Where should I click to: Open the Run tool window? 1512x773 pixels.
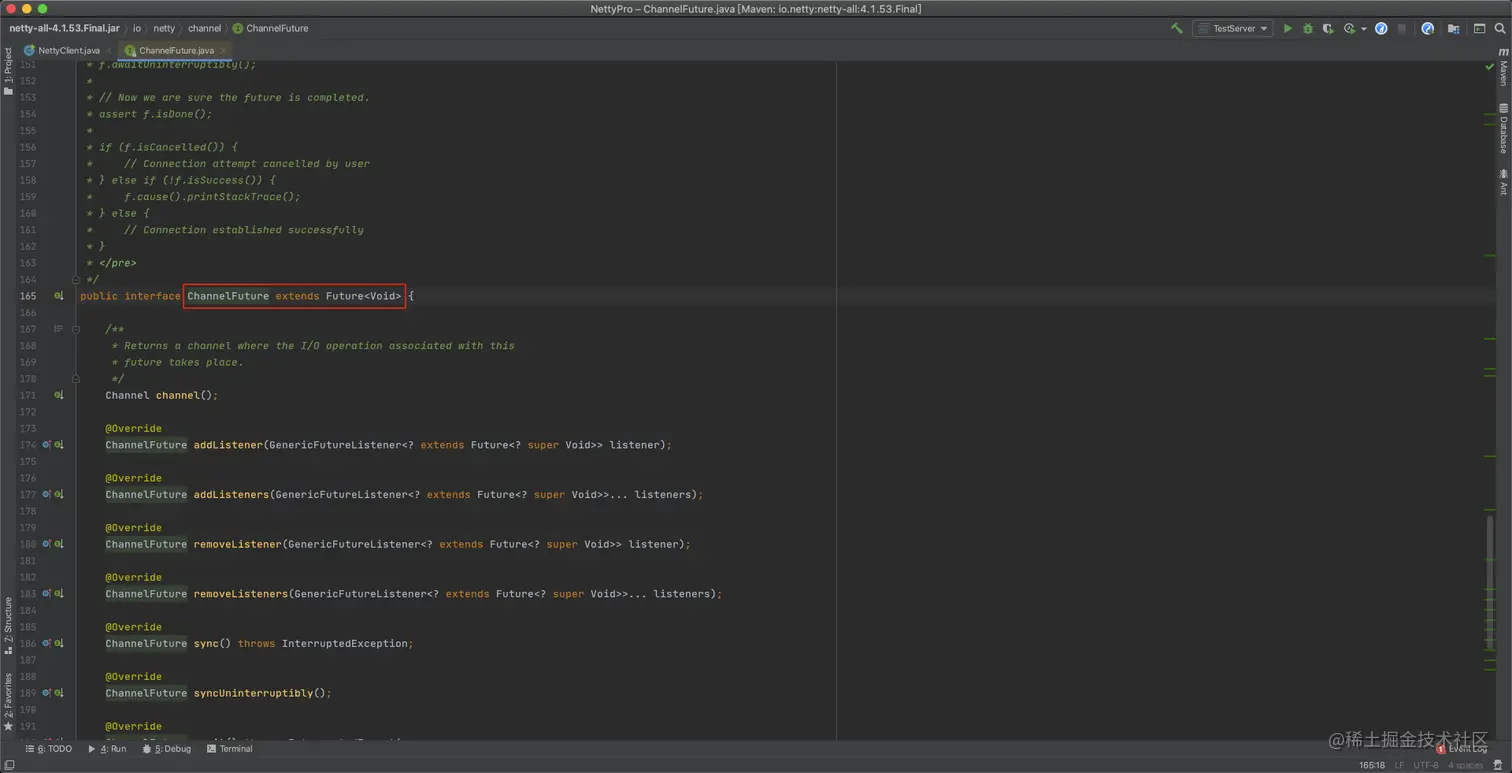coord(107,749)
